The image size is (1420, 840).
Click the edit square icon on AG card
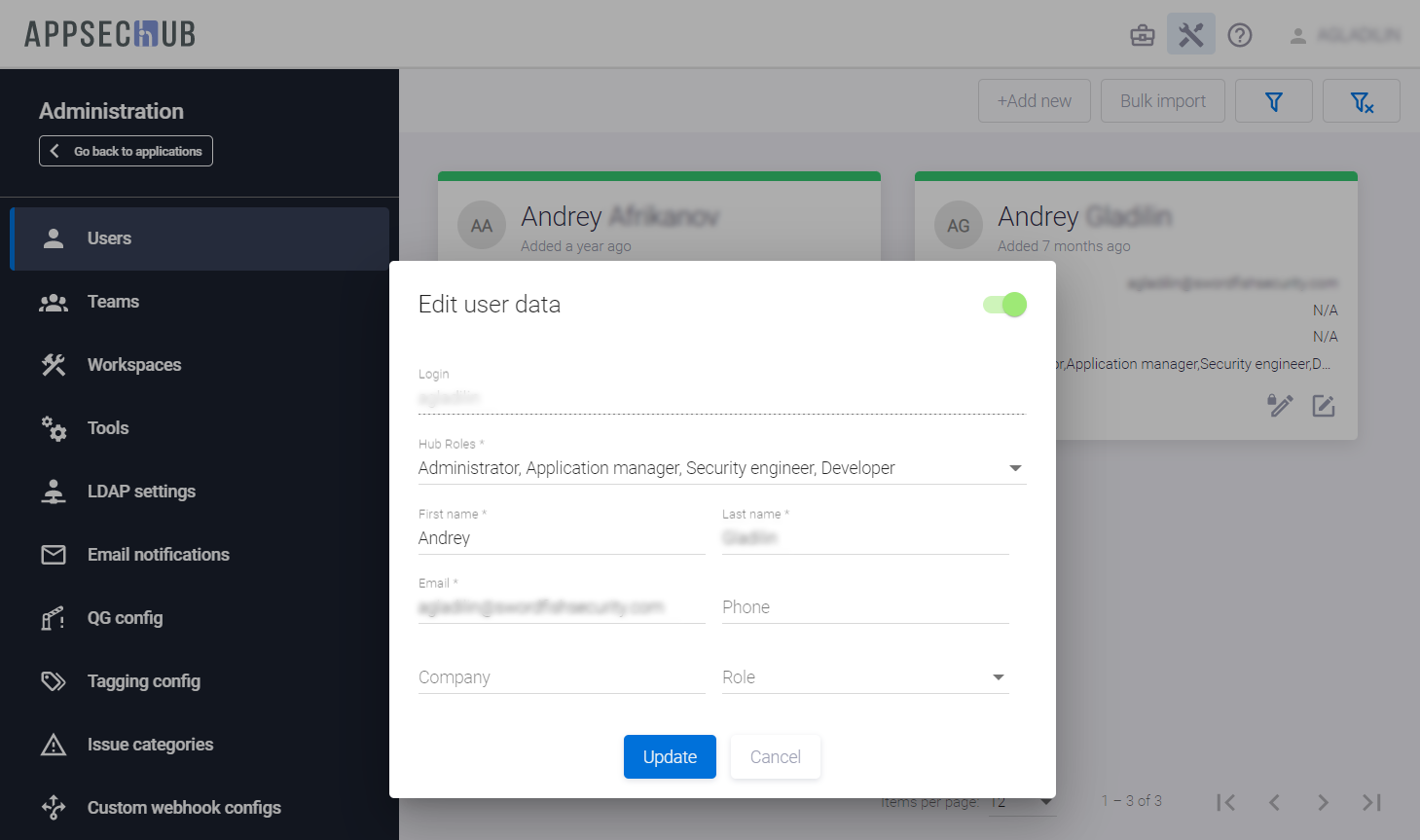coord(1323,406)
